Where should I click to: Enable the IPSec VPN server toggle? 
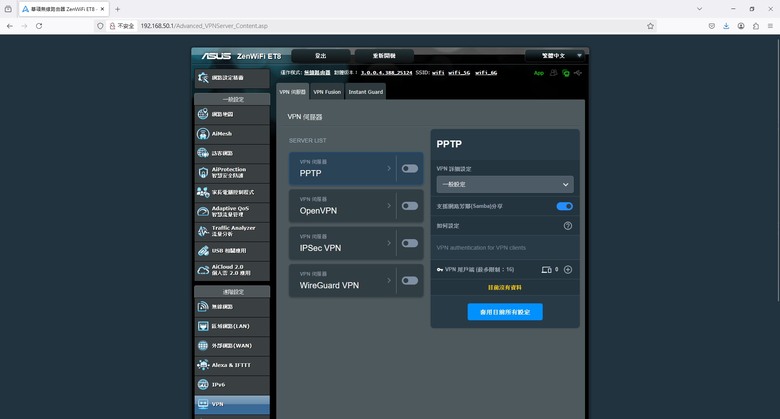coord(410,243)
